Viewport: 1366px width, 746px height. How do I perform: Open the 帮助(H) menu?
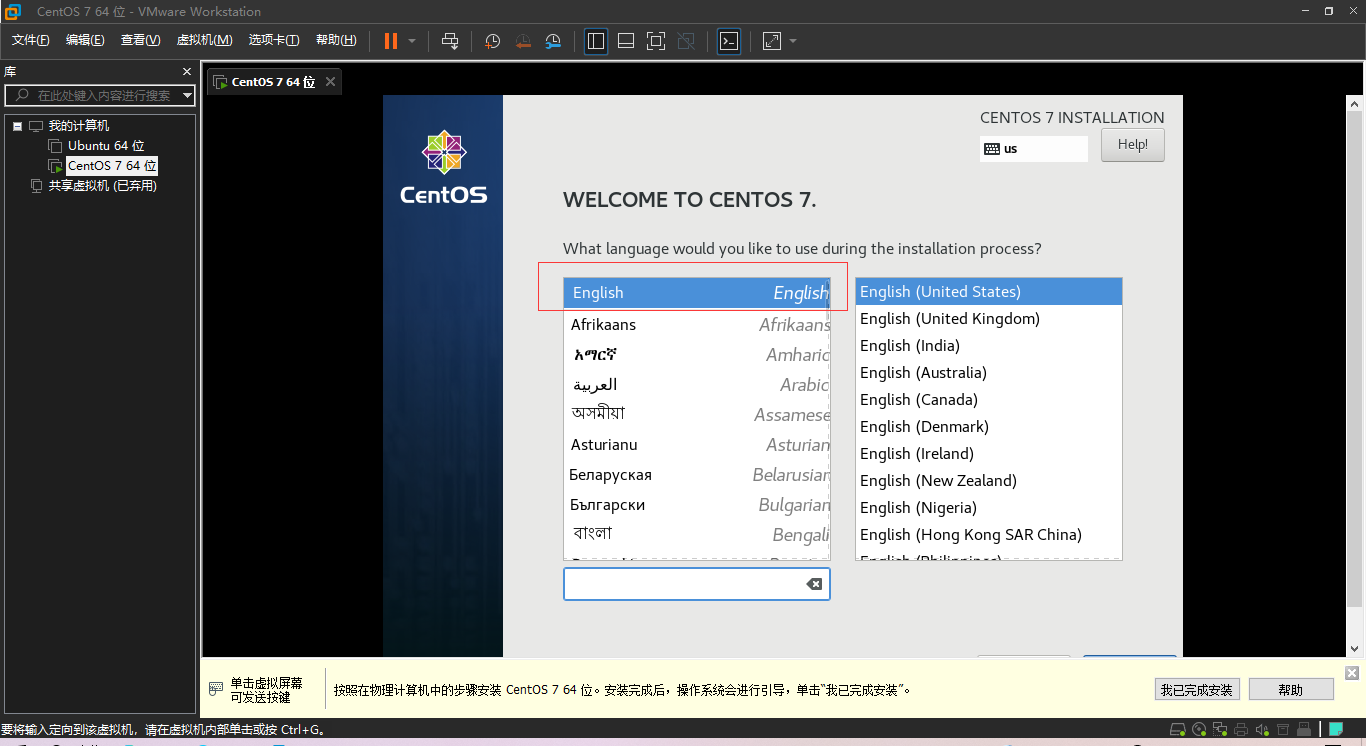[336, 40]
